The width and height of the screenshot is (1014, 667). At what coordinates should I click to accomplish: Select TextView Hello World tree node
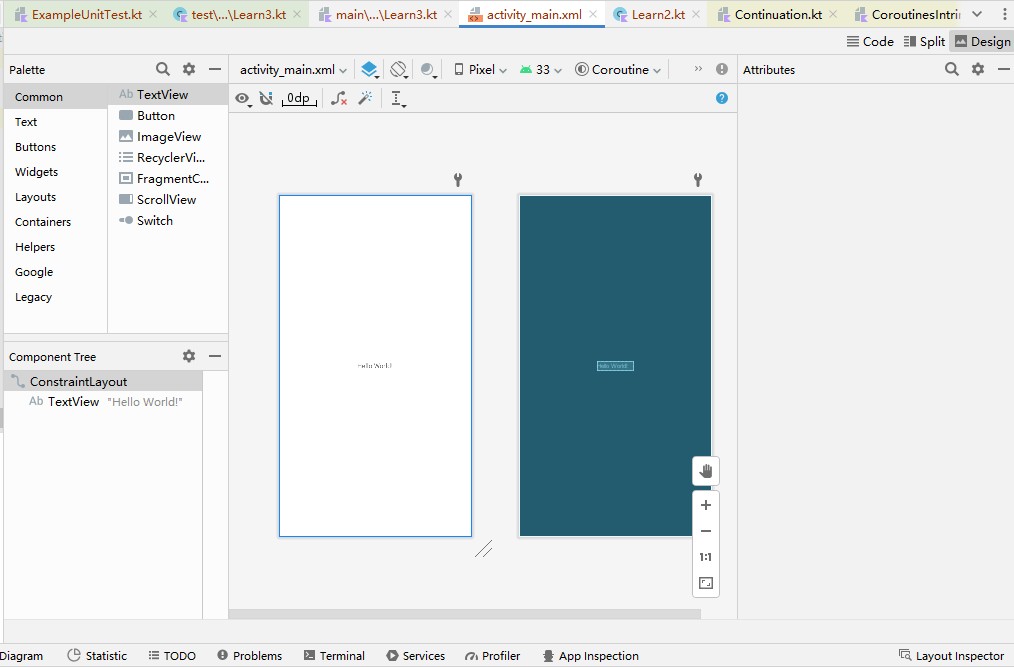tap(103, 402)
